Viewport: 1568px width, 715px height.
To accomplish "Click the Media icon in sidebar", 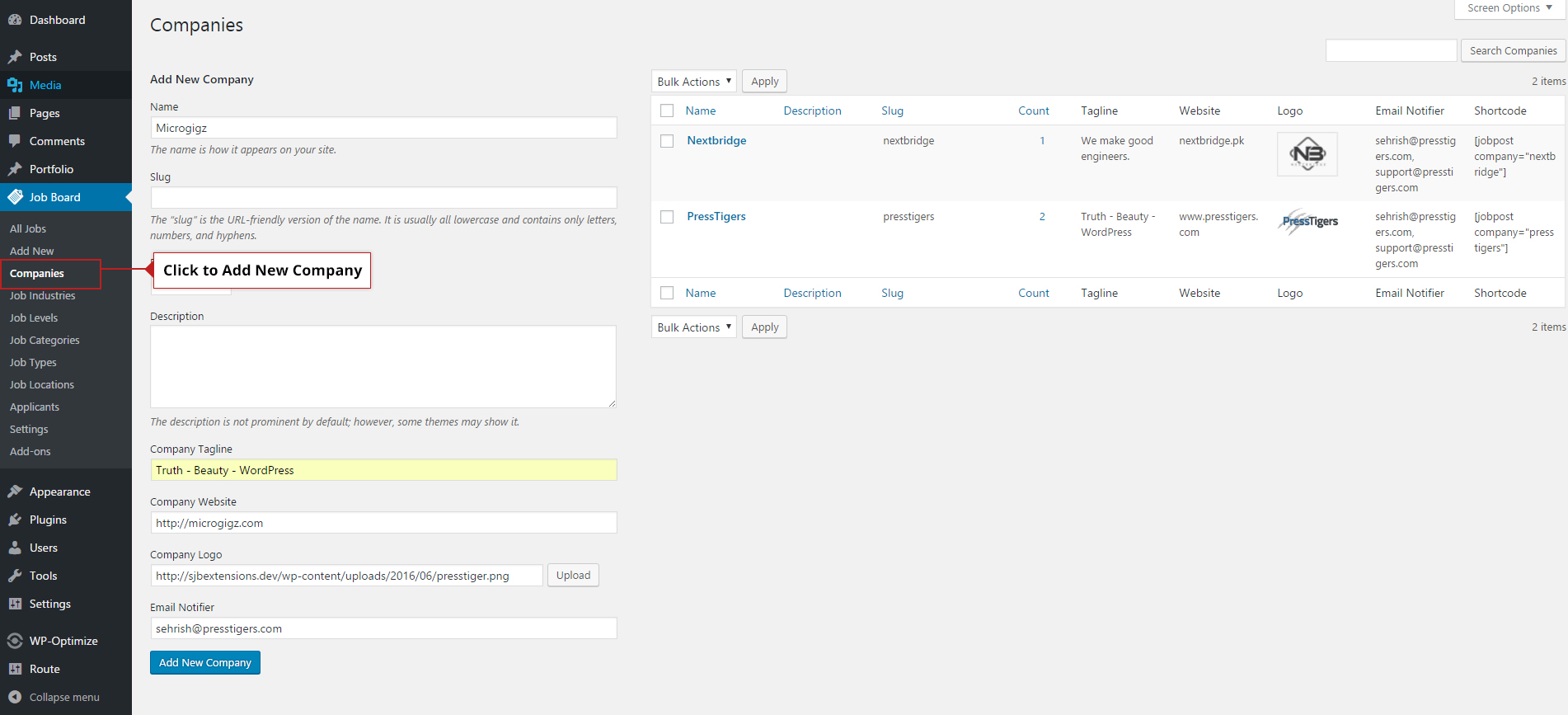I will pos(15,85).
